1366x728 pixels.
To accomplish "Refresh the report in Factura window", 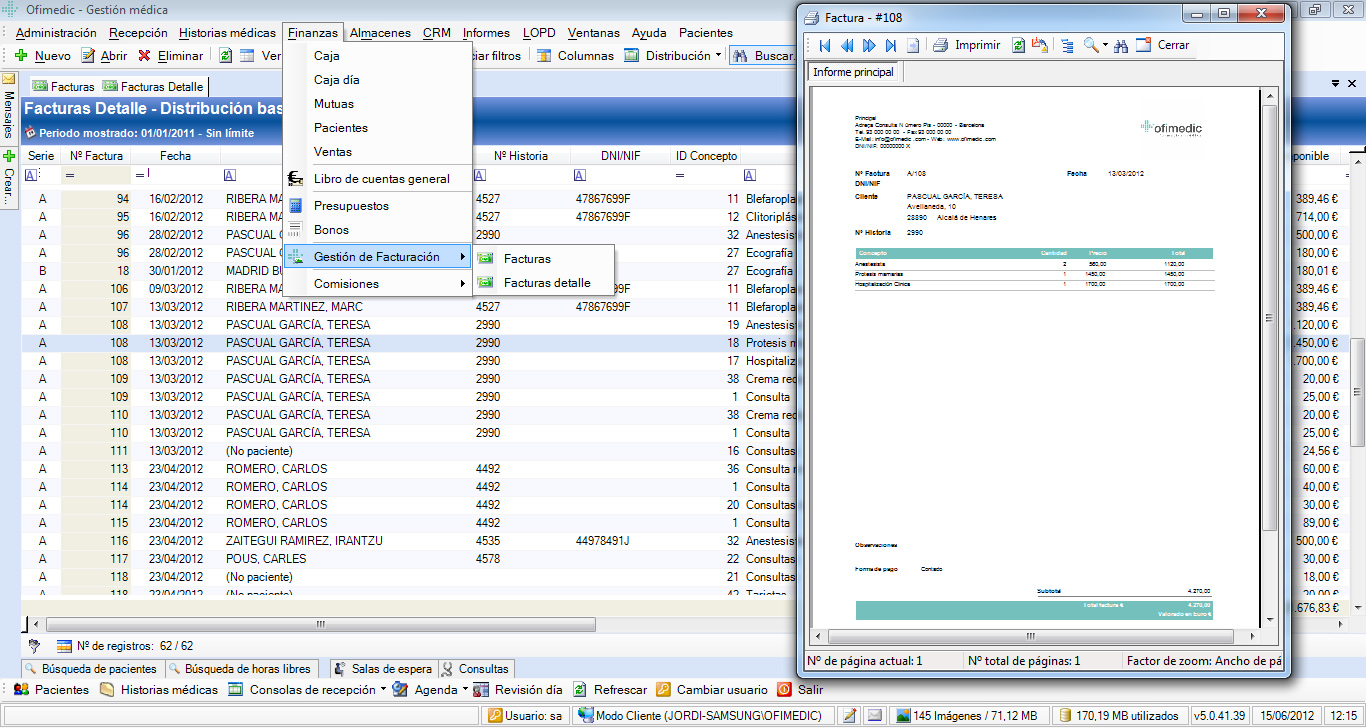I will [x=1018, y=45].
